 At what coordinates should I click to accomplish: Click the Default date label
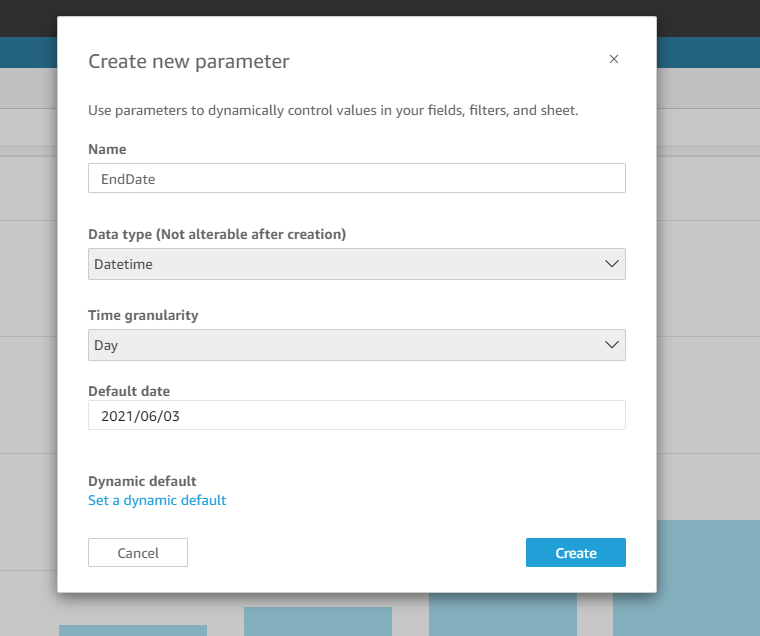coord(129,391)
